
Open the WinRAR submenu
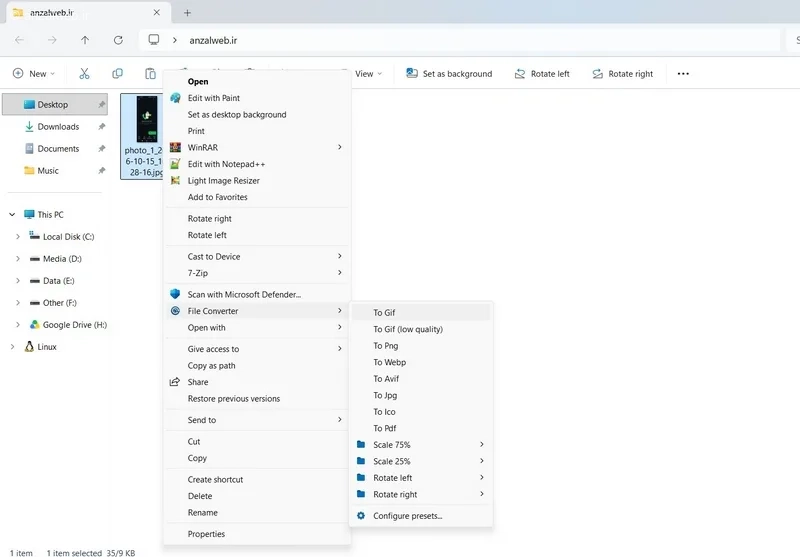[x=257, y=147]
